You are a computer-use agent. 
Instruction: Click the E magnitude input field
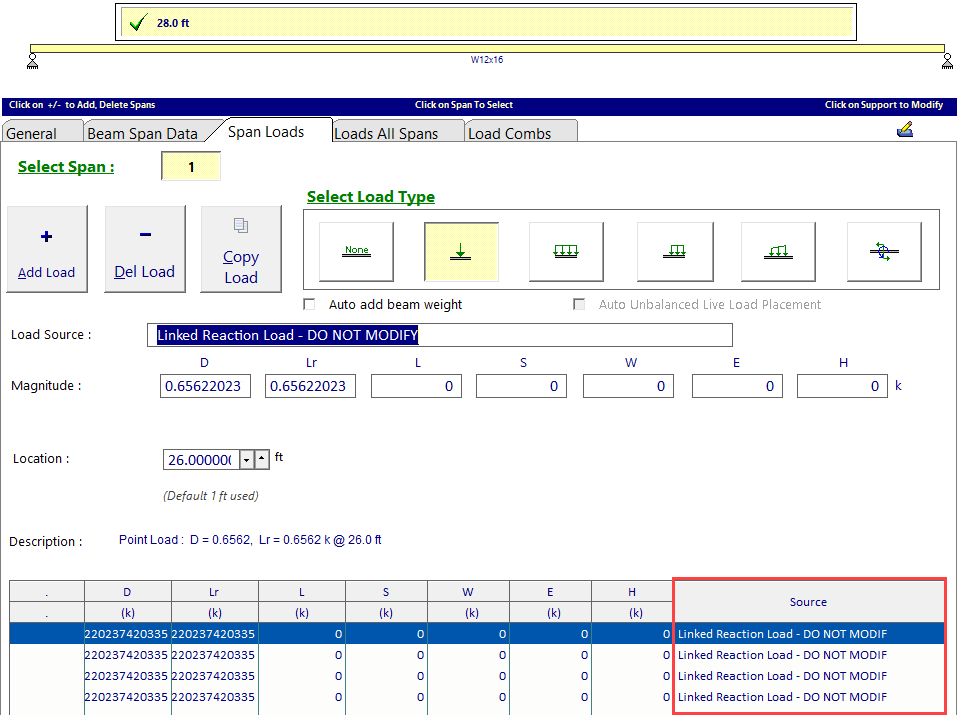pos(737,386)
